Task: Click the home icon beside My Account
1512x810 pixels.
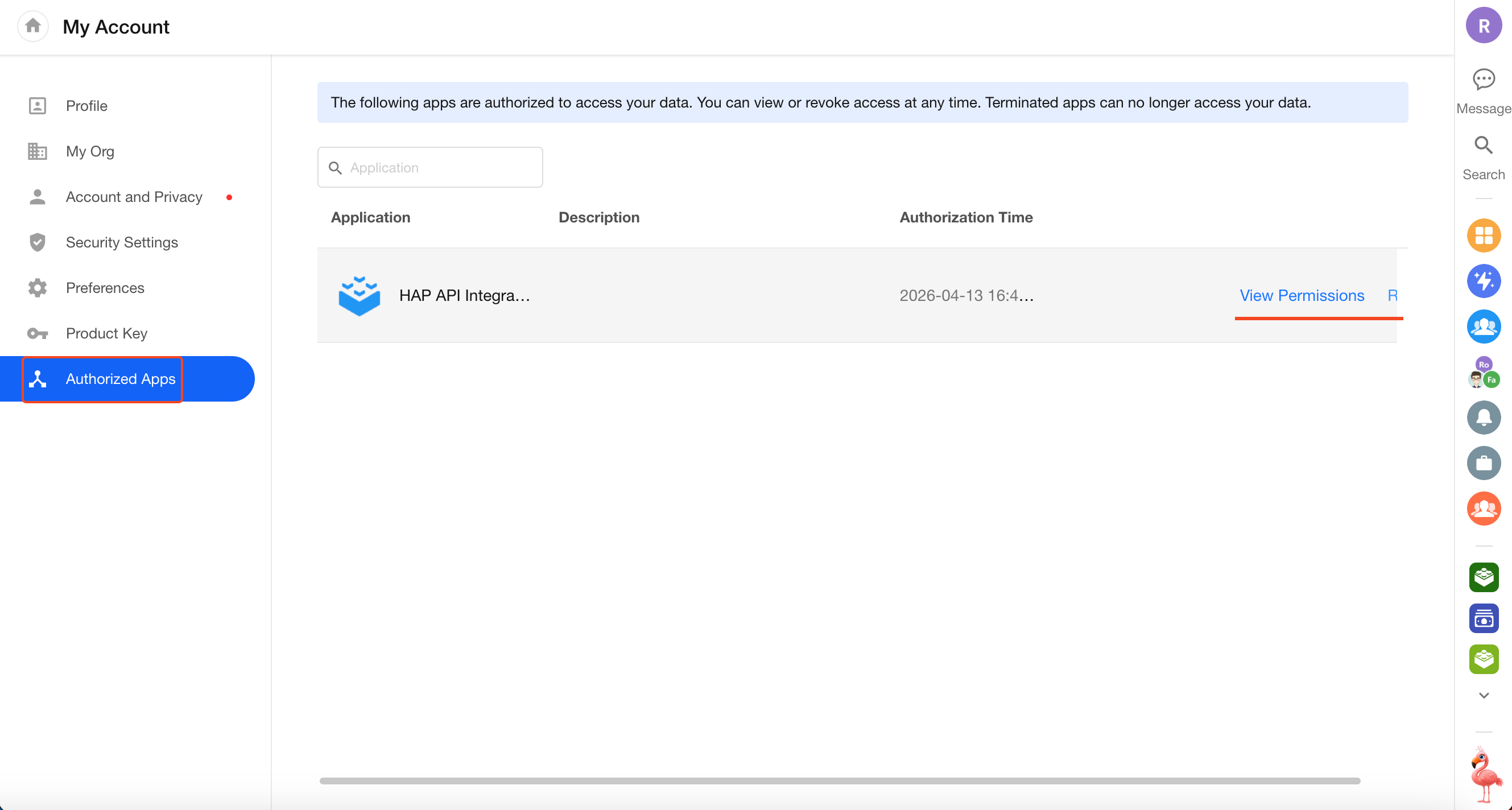Action: [33, 26]
